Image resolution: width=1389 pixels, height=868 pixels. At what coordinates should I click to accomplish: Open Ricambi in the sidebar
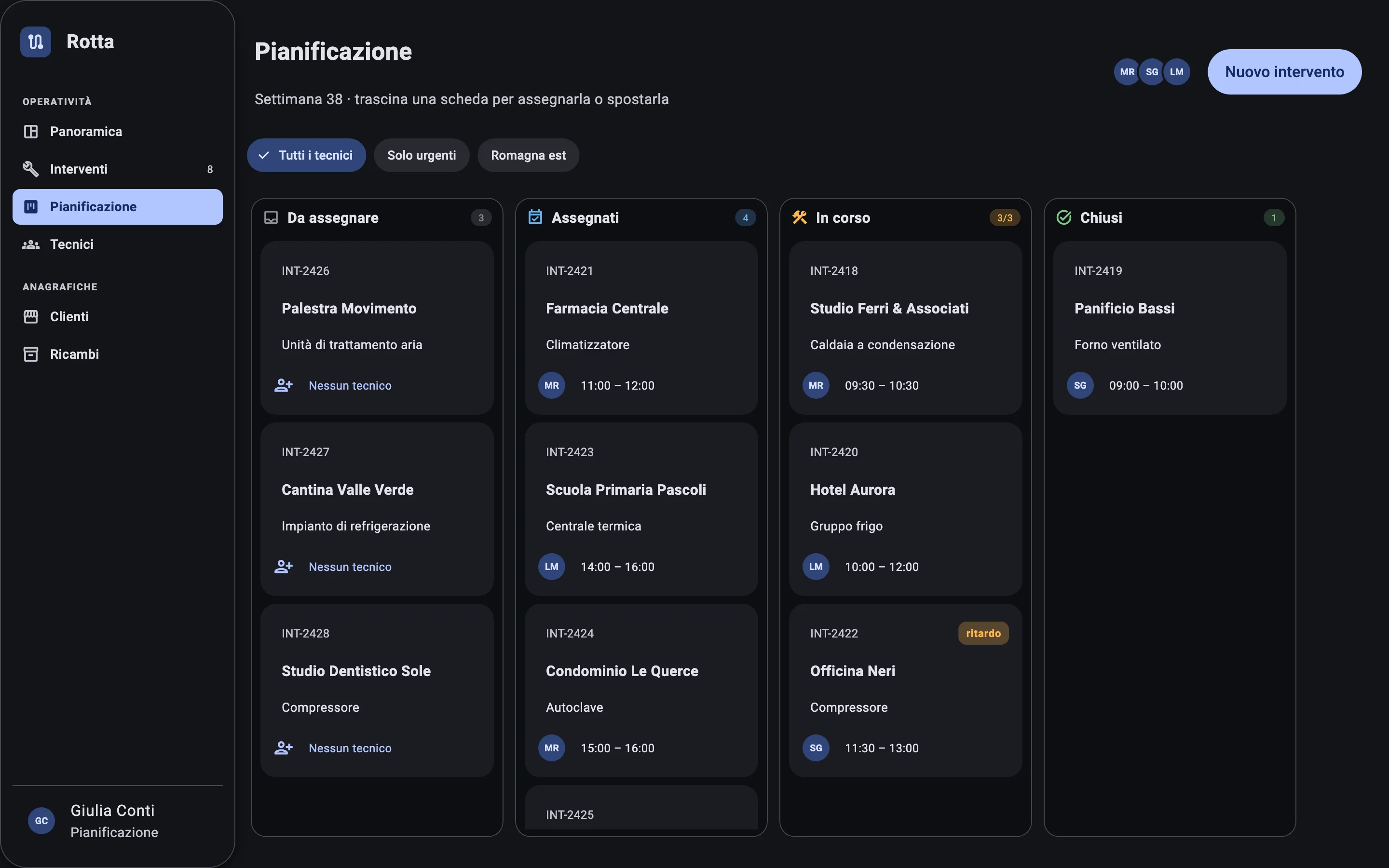tap(118, 354)
